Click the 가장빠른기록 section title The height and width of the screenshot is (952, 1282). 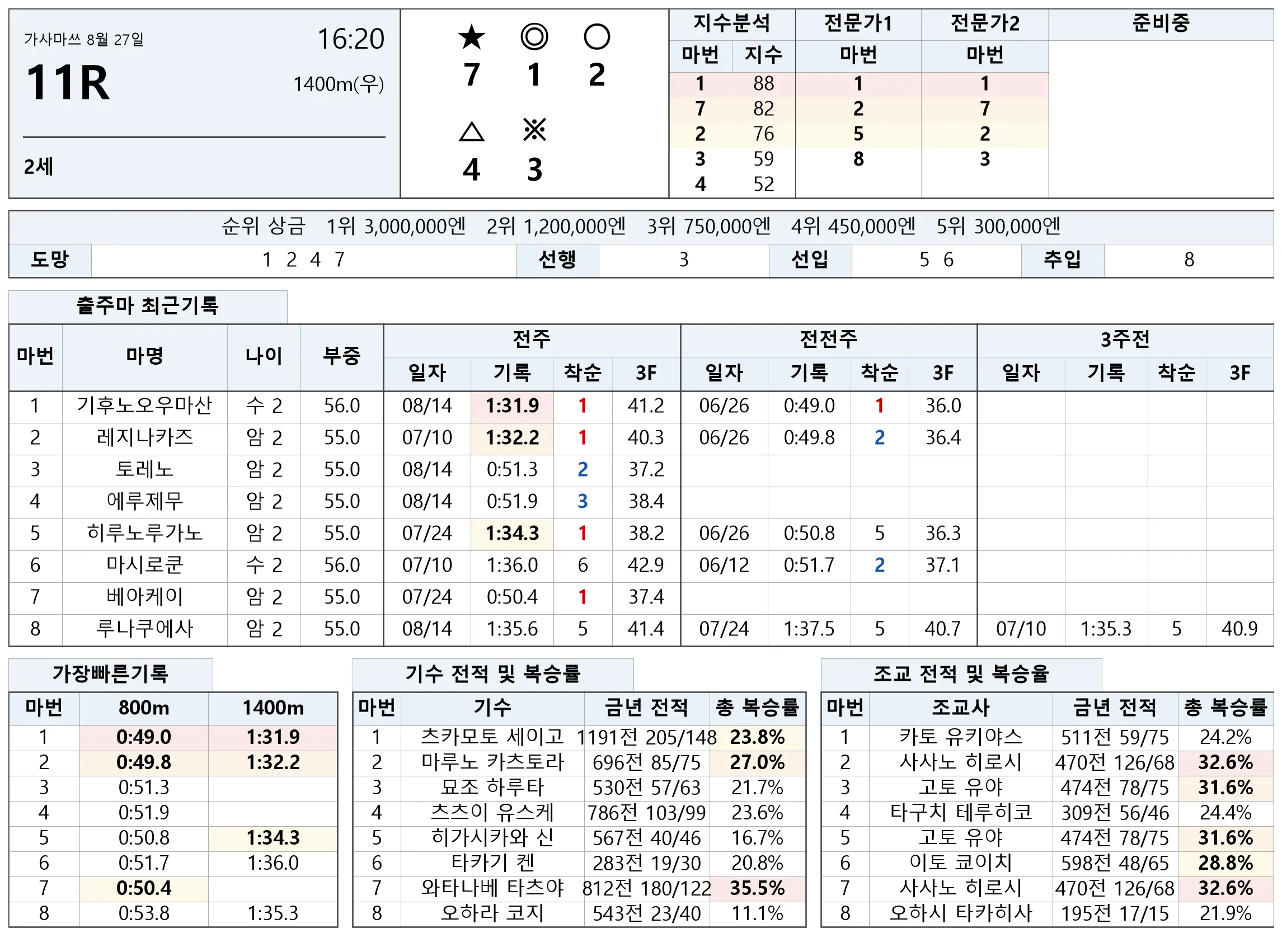(110, 673)
